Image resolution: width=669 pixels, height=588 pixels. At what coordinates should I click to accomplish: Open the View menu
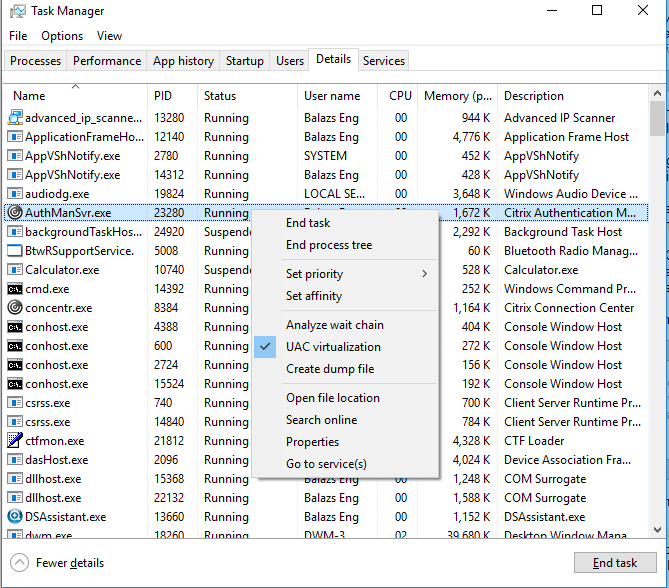tap(109, 36)
